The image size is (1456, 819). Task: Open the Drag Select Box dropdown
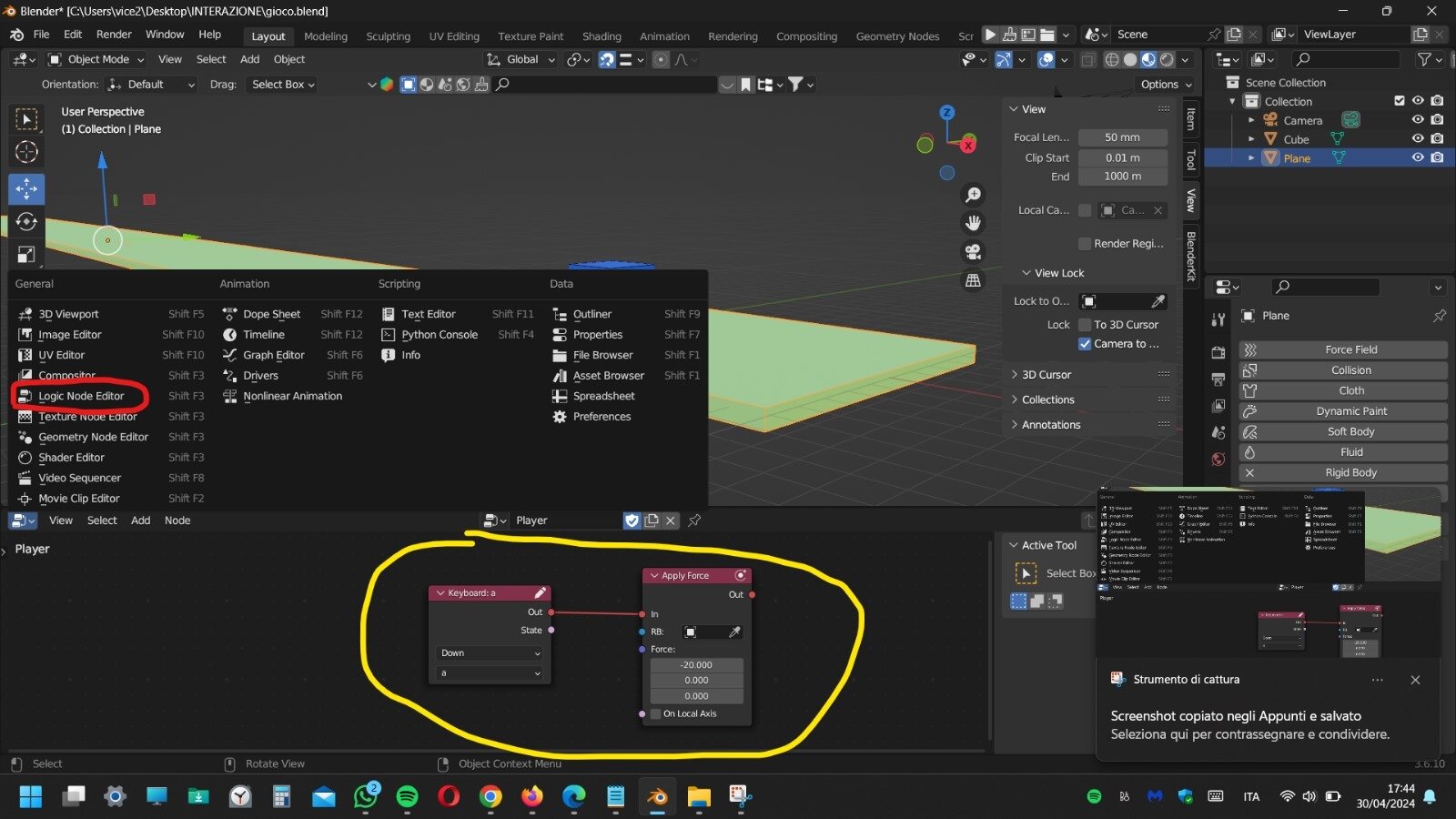tap(283, 85)
